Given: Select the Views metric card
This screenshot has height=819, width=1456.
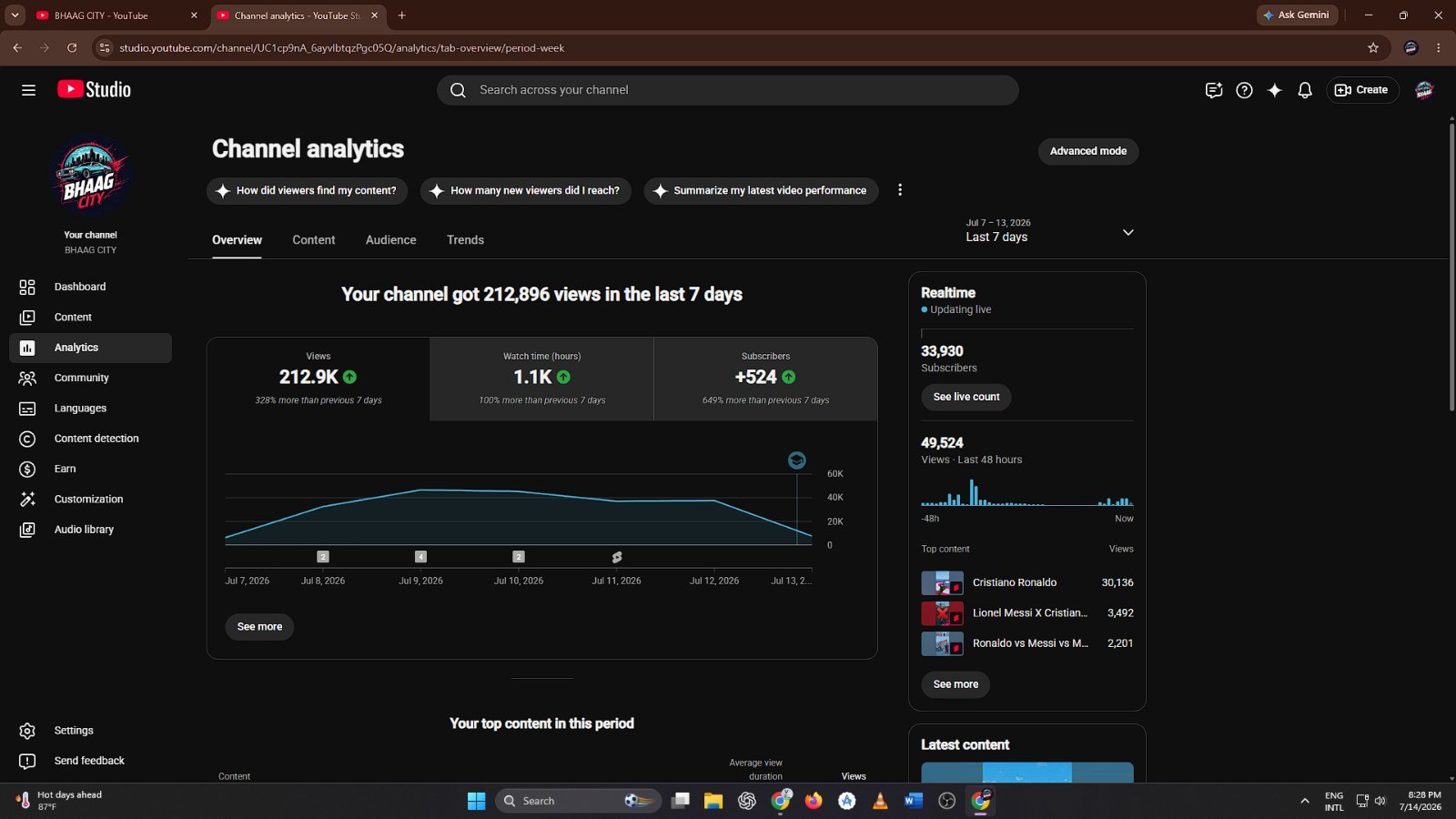Looking at the screenshot, I should tap(318, 379).
